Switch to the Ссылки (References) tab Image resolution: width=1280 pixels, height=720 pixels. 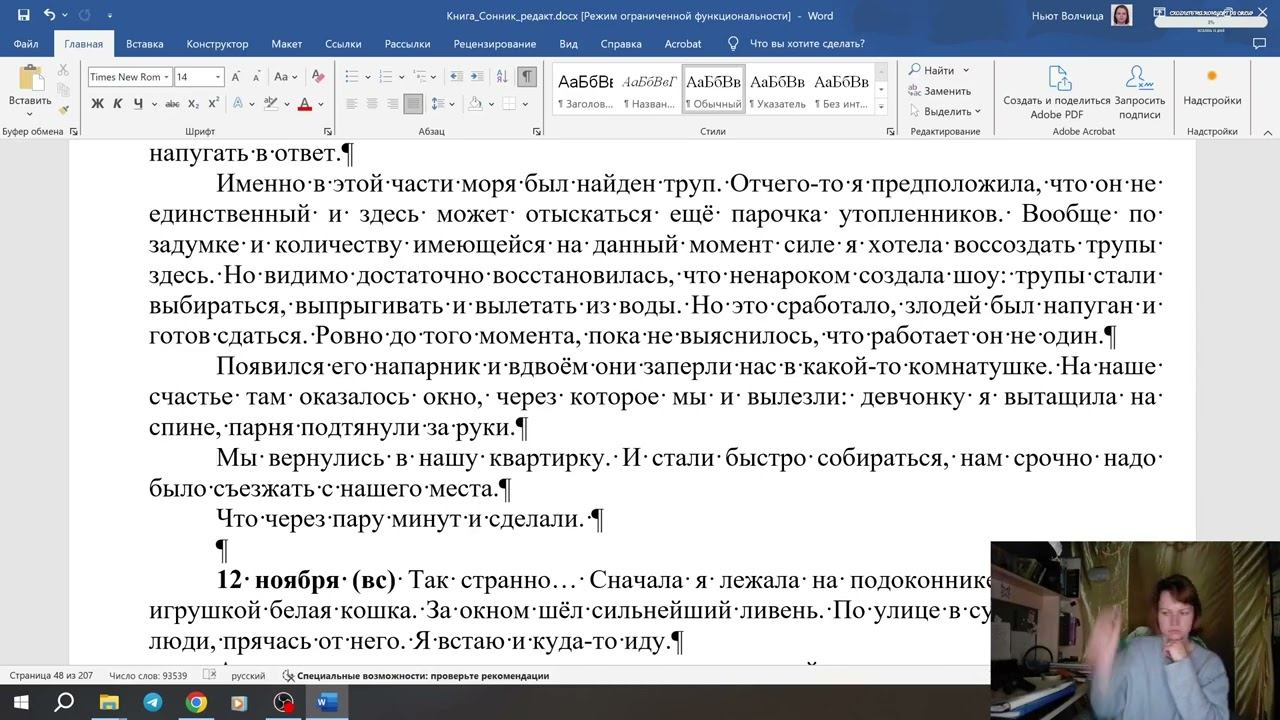(x=343, y=44)
